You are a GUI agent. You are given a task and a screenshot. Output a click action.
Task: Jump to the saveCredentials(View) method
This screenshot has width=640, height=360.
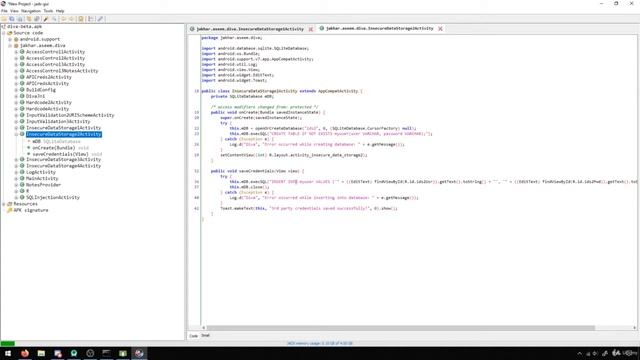[x=67, y=154]
